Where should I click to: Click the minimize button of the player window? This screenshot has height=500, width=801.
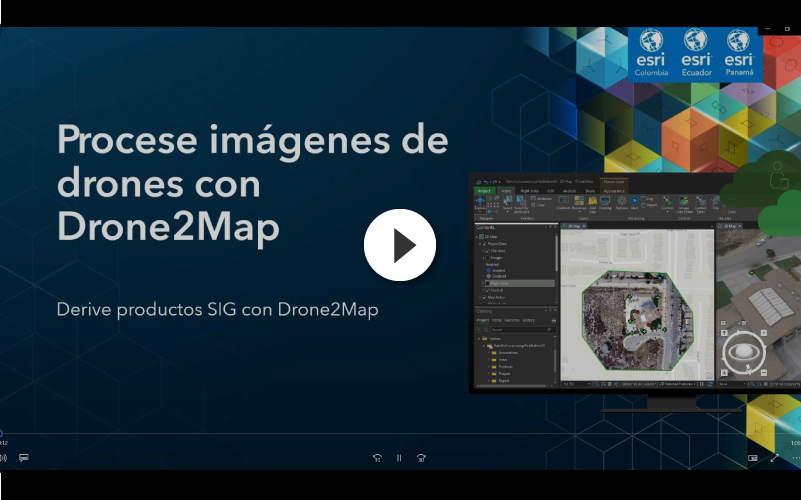pyautogui.click(x=768, y=29)
